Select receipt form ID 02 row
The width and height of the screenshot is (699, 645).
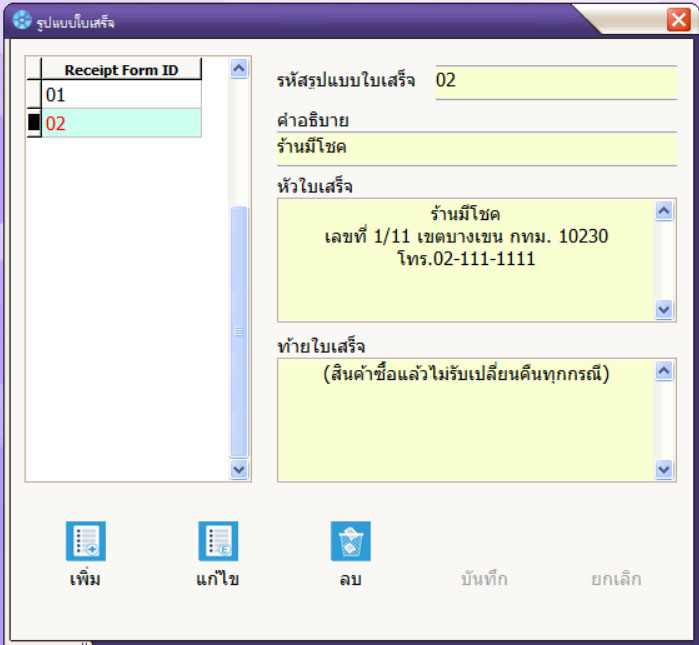(x=120, y=123)
